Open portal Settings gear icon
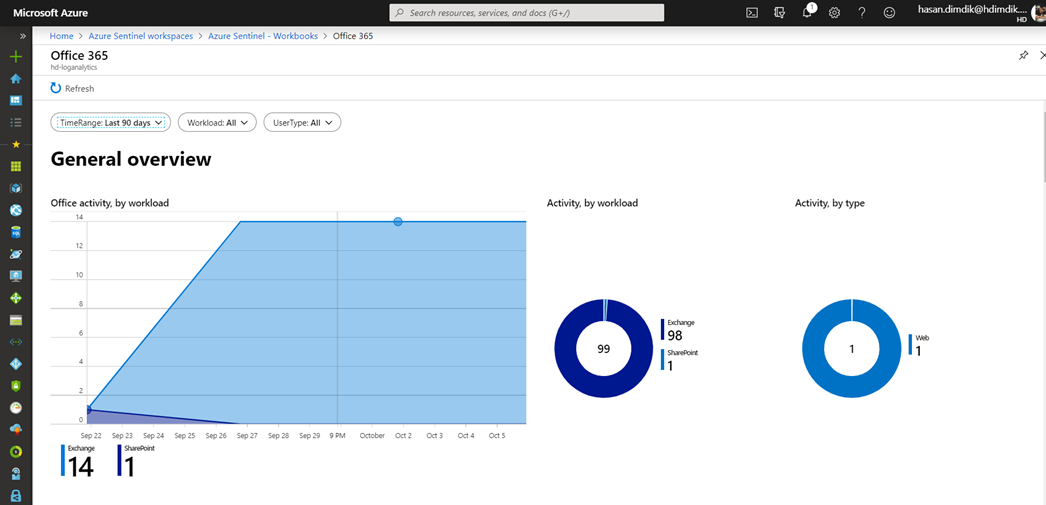 pos(834,13)
